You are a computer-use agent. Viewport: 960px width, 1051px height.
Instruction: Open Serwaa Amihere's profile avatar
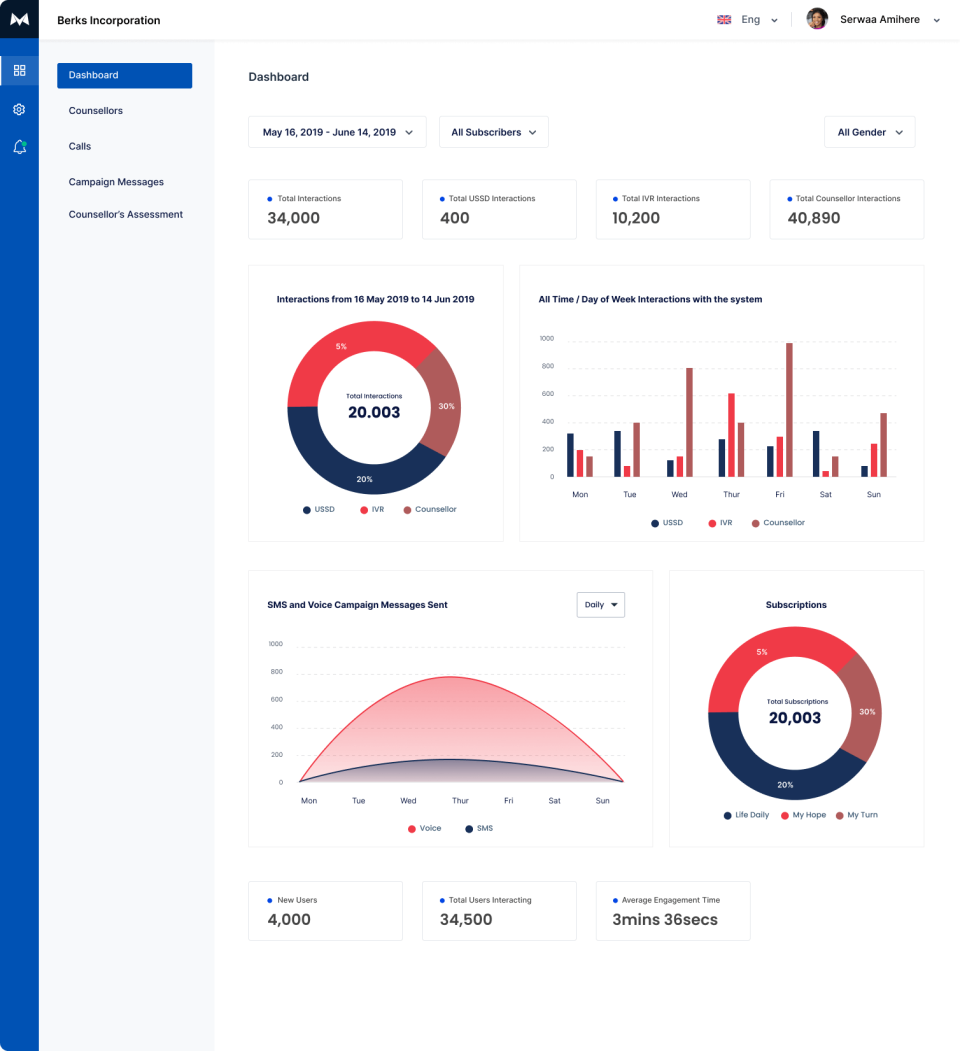pos(816,18)
